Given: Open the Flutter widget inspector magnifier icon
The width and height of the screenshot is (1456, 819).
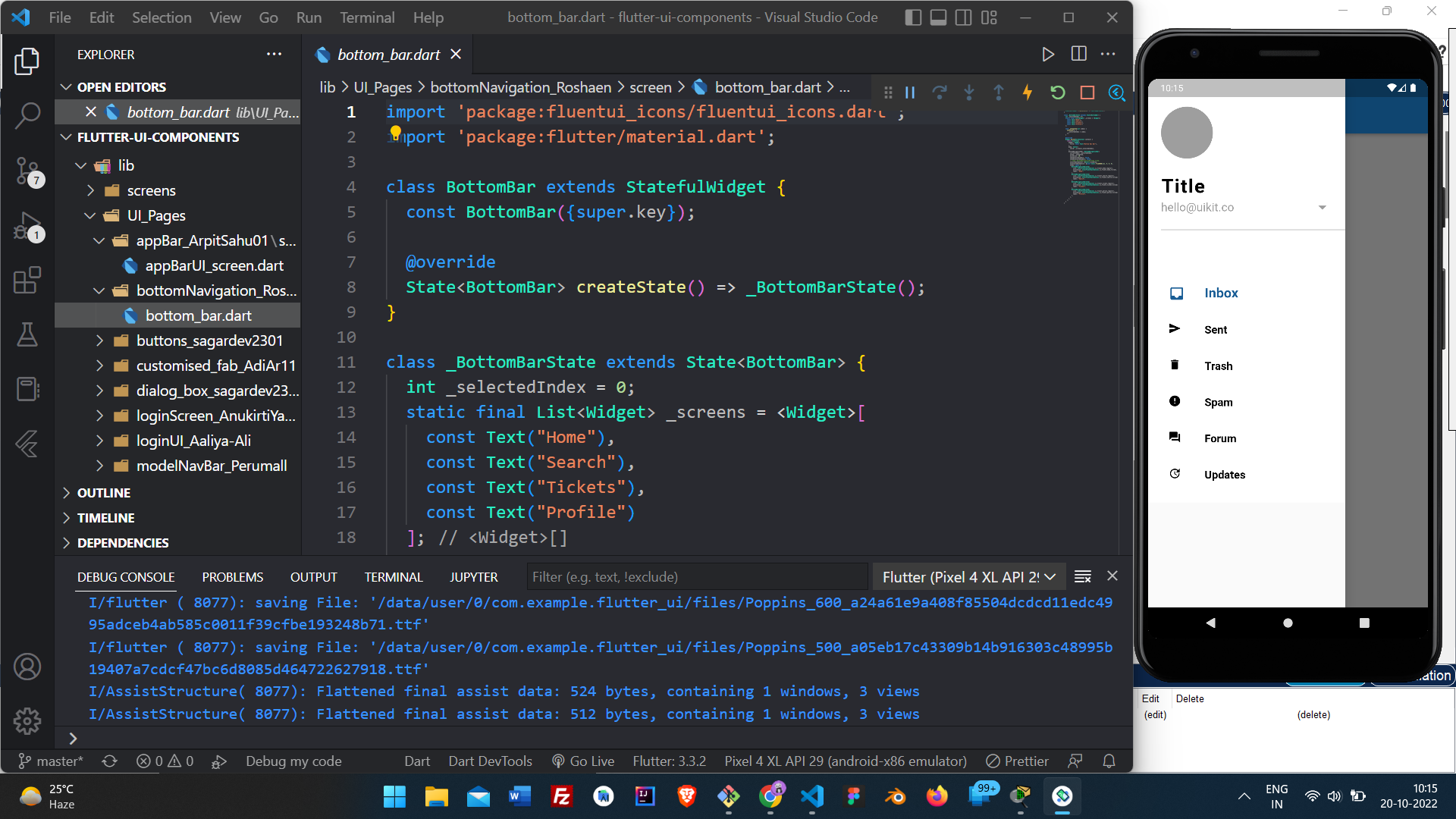Looking at the screenshot, I should pos(1116,93).
